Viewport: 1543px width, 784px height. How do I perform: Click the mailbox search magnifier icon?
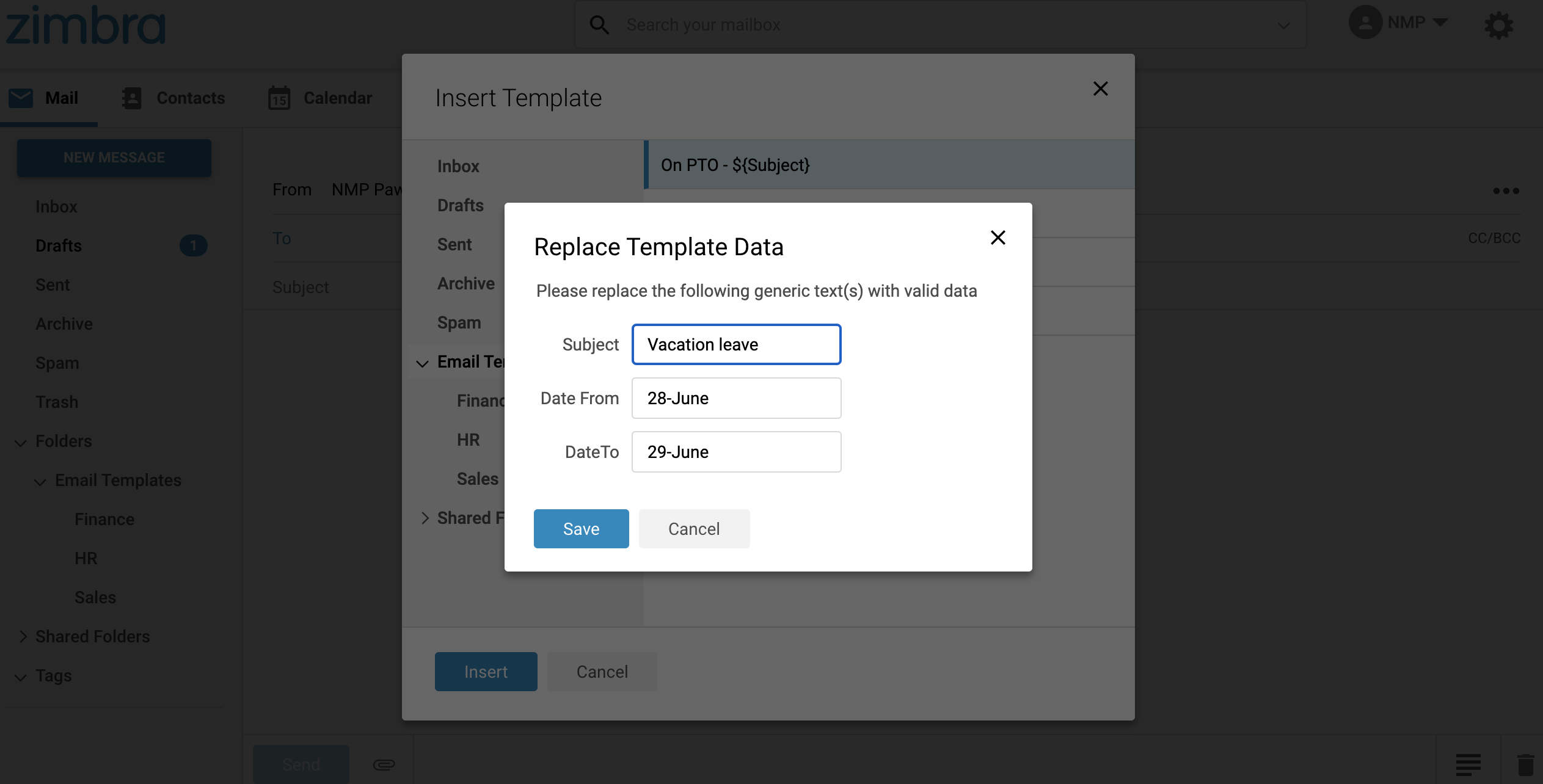[x=599, y=25]
